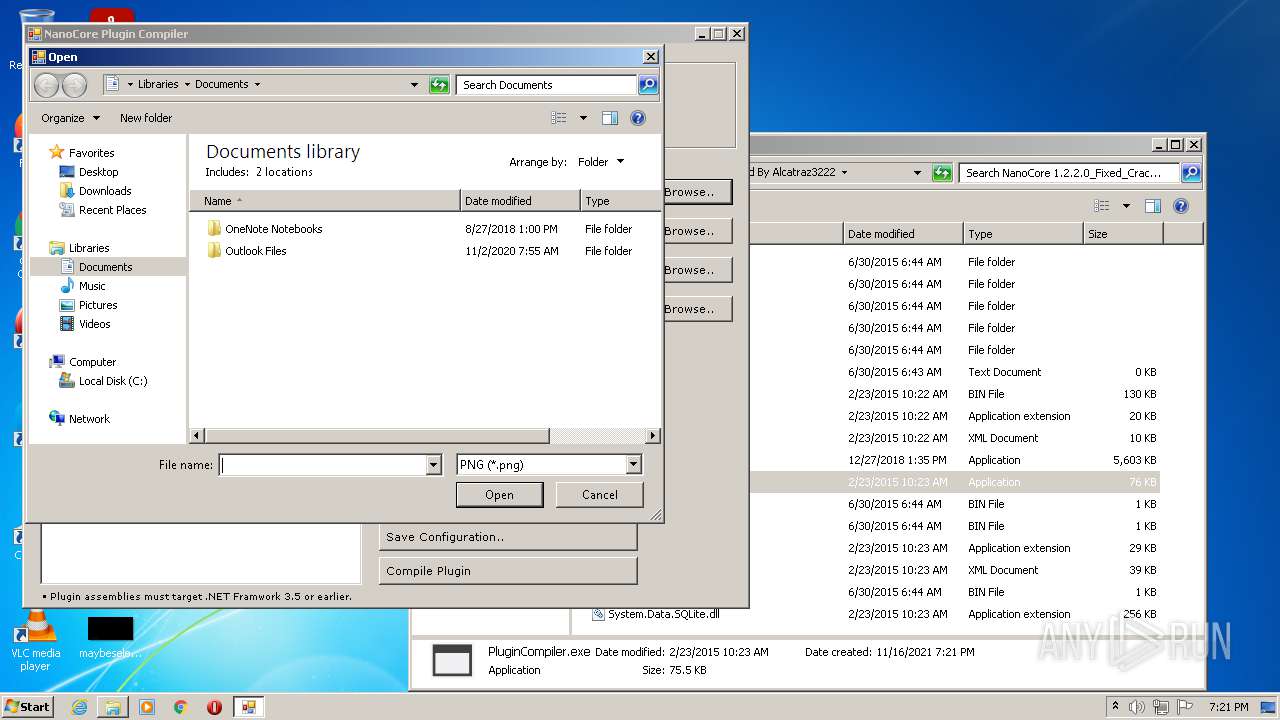Open the view options dropdown arrow
1280x720 pixels.
583,118
